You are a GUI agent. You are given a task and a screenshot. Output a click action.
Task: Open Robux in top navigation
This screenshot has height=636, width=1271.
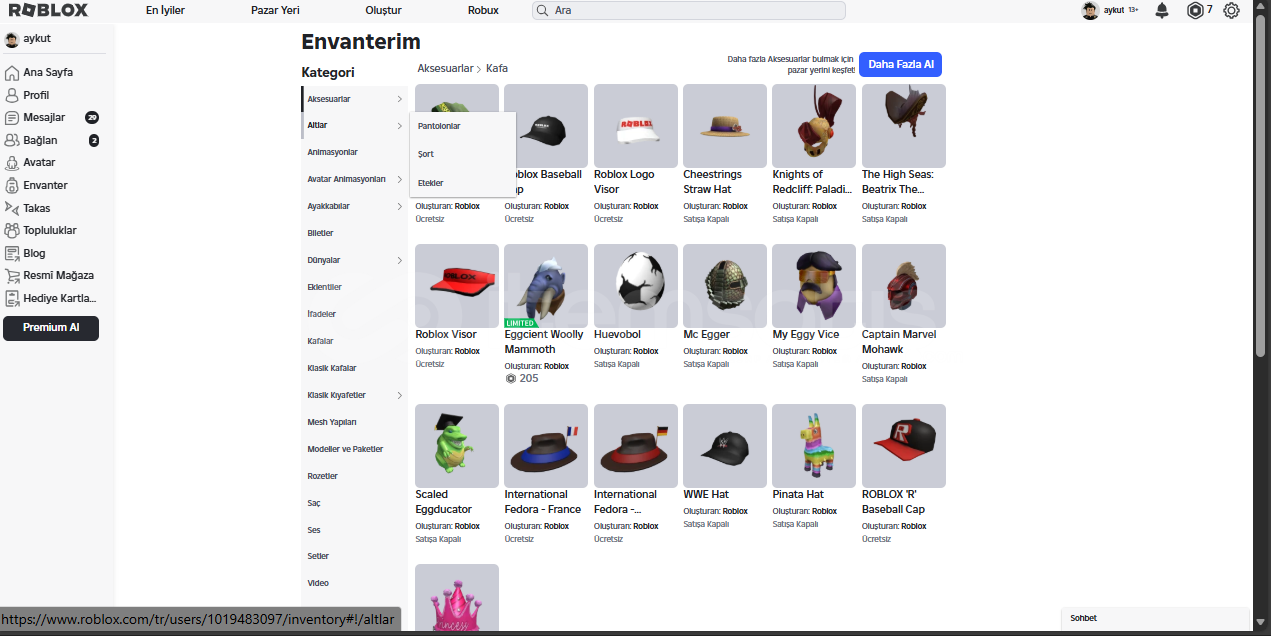pyautogui.click(x=483, y=10)
